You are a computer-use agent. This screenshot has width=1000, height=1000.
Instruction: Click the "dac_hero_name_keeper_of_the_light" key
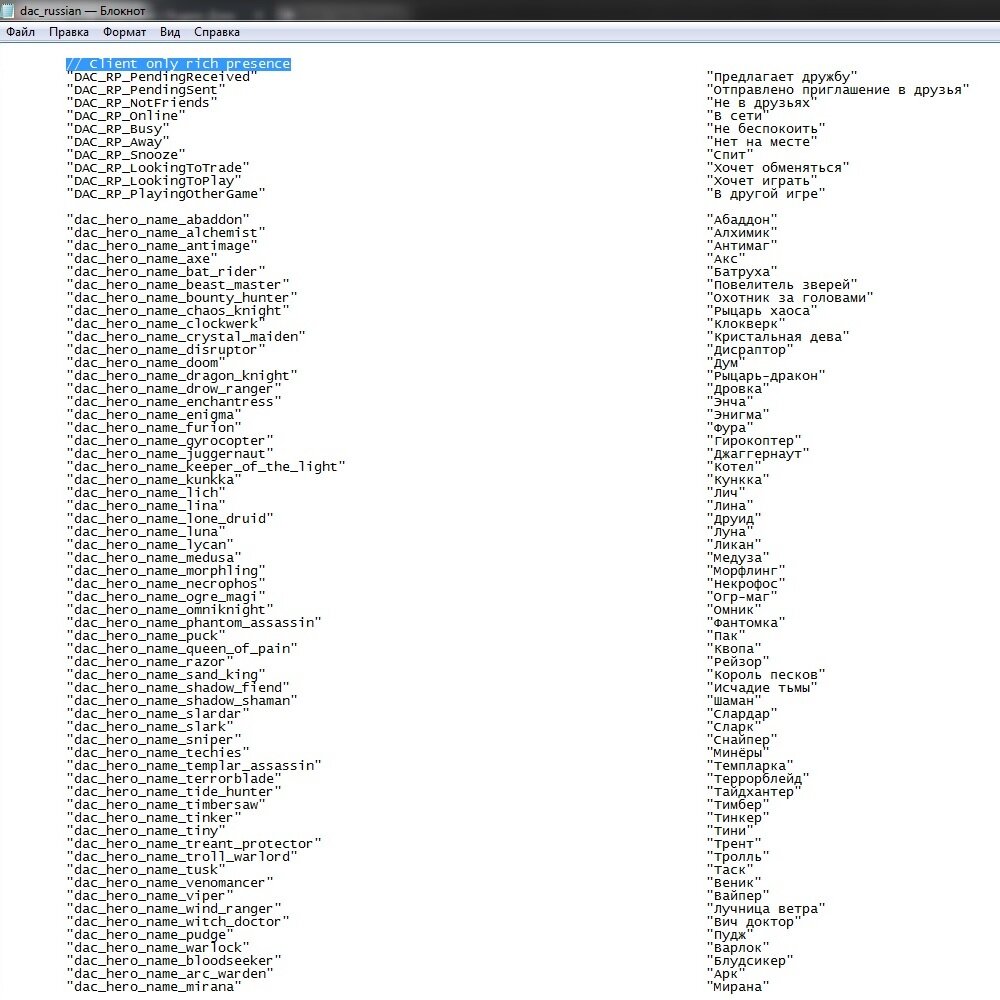coord(205,467)
